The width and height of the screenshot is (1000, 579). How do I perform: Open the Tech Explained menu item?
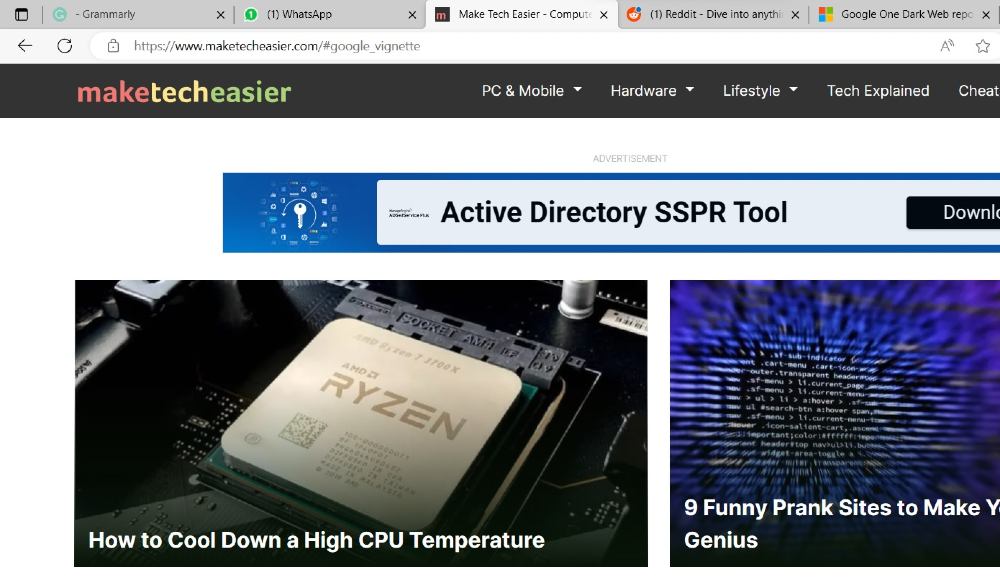877,91
